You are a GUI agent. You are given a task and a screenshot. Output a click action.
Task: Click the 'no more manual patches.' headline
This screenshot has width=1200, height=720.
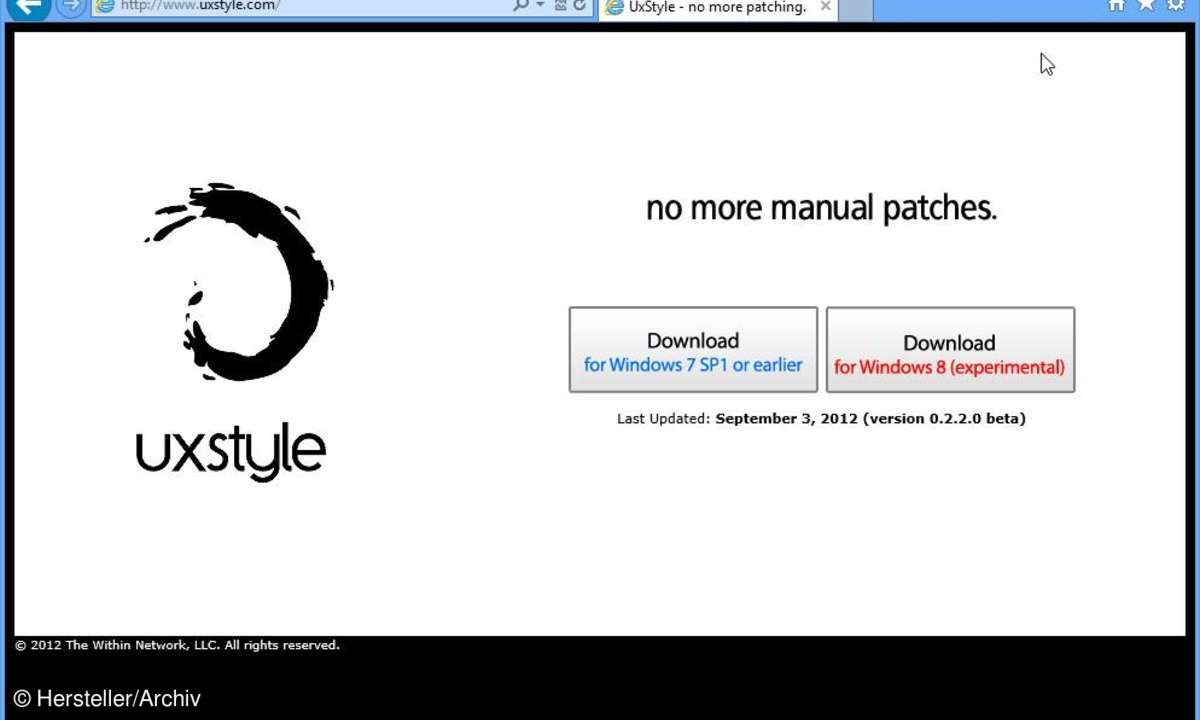point(821,208)
